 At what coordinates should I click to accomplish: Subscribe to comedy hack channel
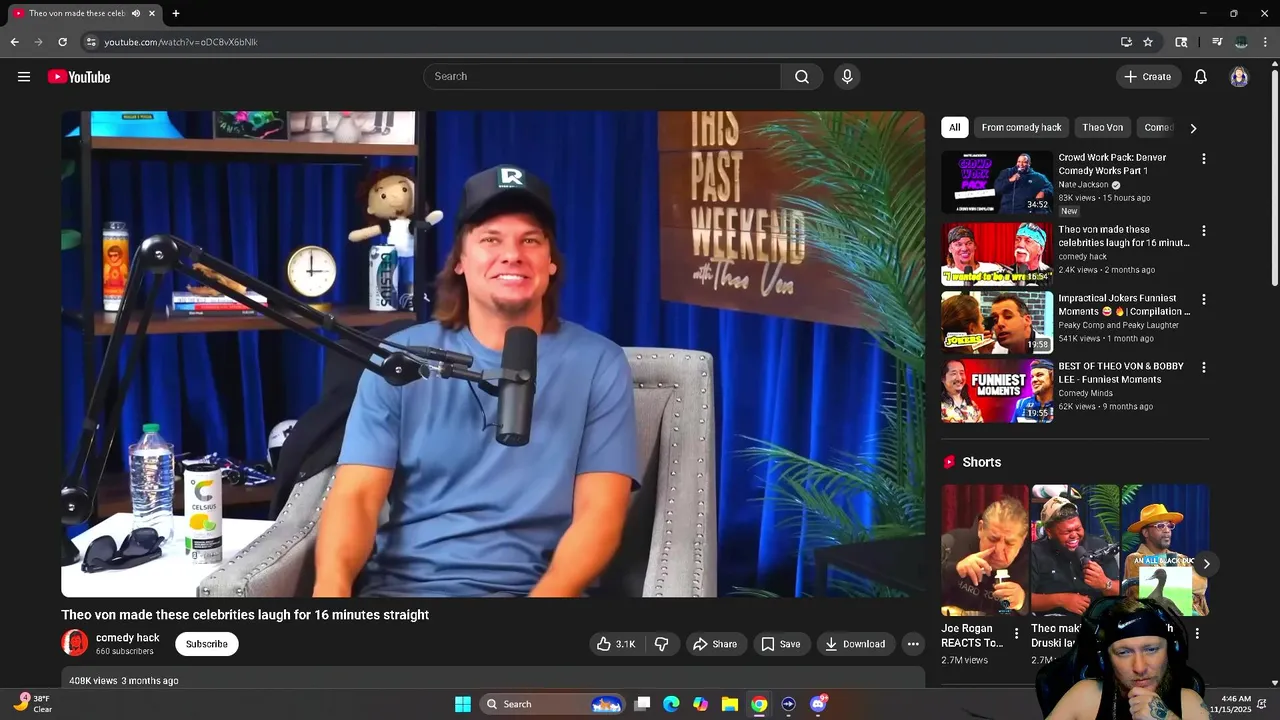[207, 644]
